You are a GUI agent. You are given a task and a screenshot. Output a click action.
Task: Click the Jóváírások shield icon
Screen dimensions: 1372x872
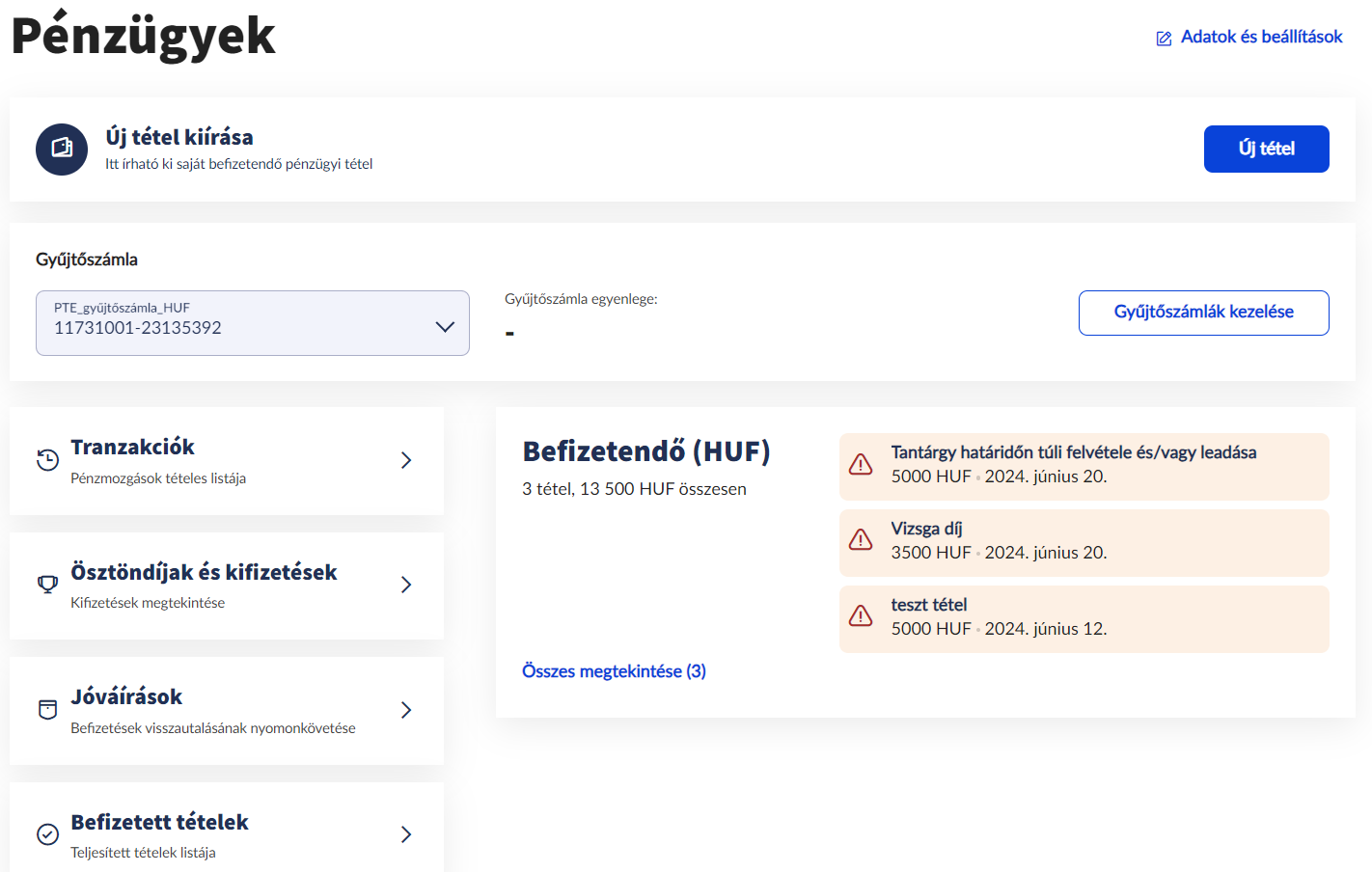tap(47, 710)
